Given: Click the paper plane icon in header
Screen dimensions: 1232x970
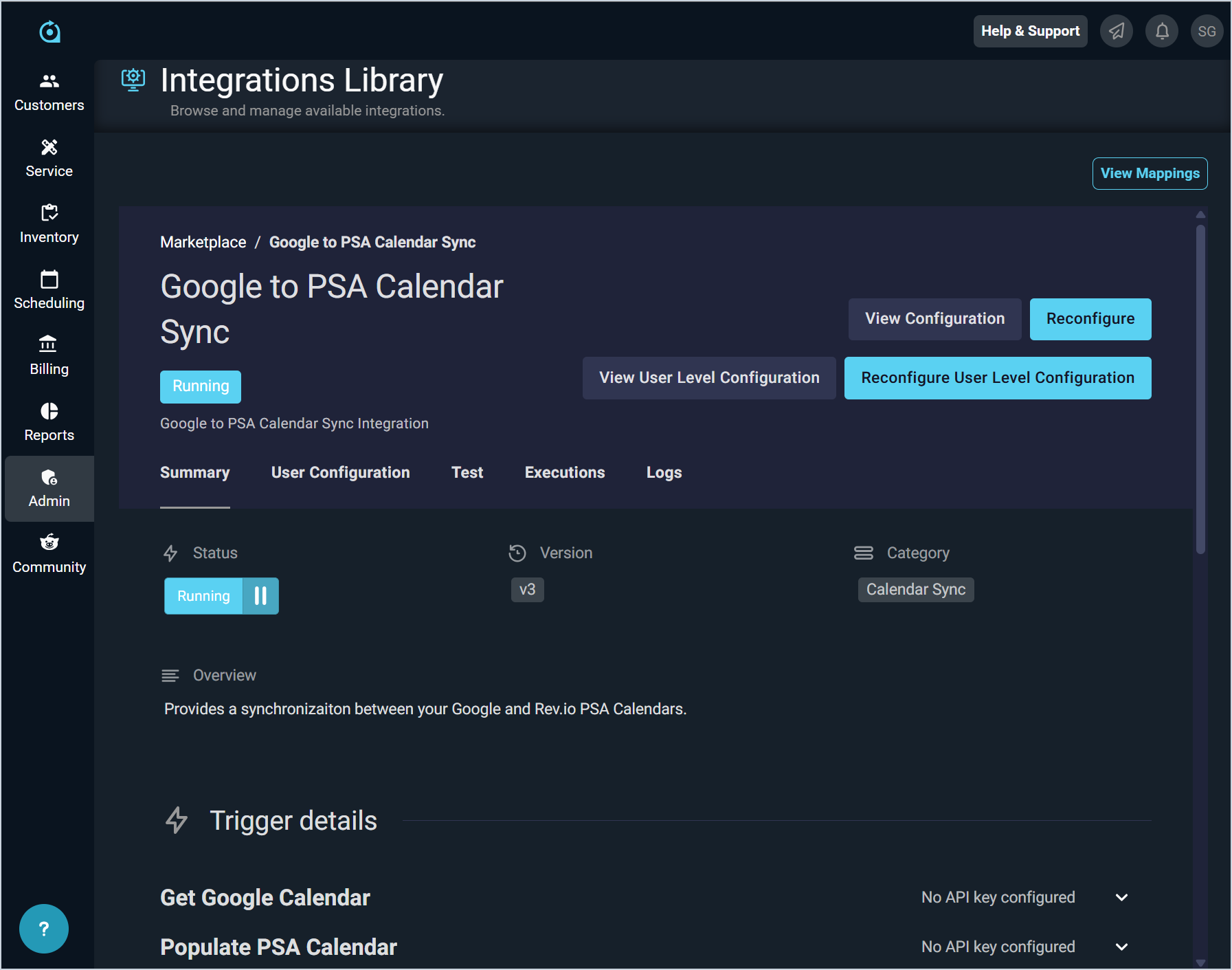Looking at the screenshot, I should pos(1116,32).
